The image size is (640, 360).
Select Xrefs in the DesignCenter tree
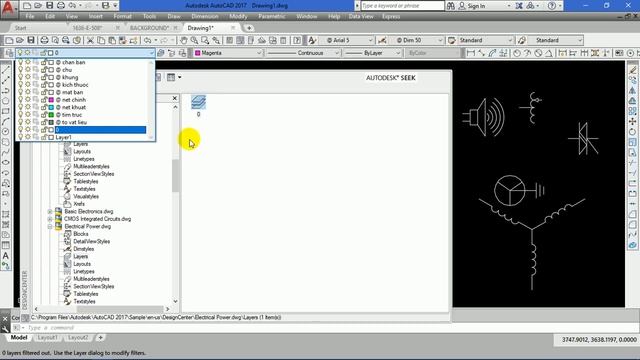[79, 204]
